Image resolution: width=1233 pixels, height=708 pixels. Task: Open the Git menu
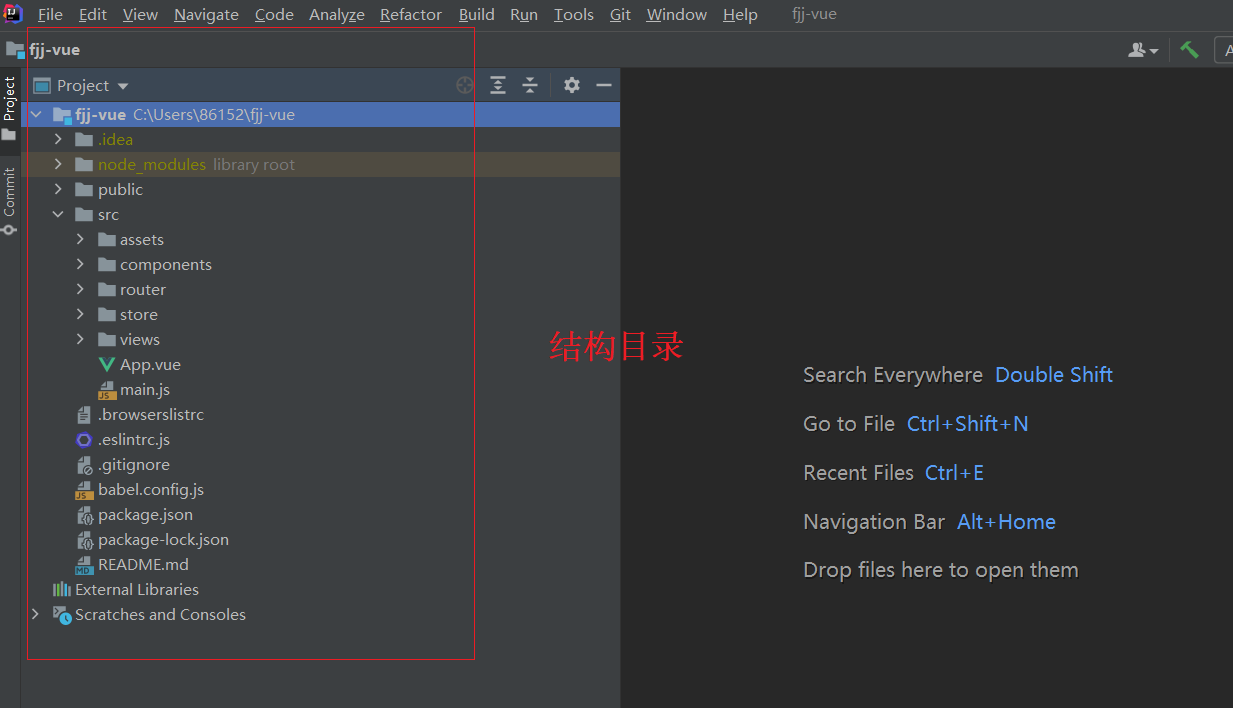pos(621,15)
